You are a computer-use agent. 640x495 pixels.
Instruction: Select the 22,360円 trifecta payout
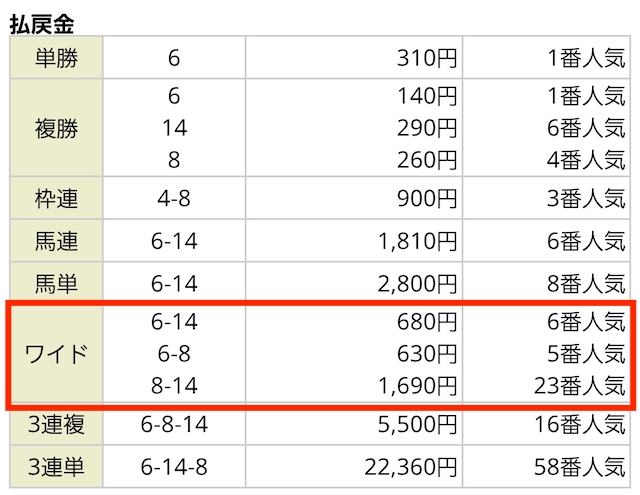(x=410, y=467)
